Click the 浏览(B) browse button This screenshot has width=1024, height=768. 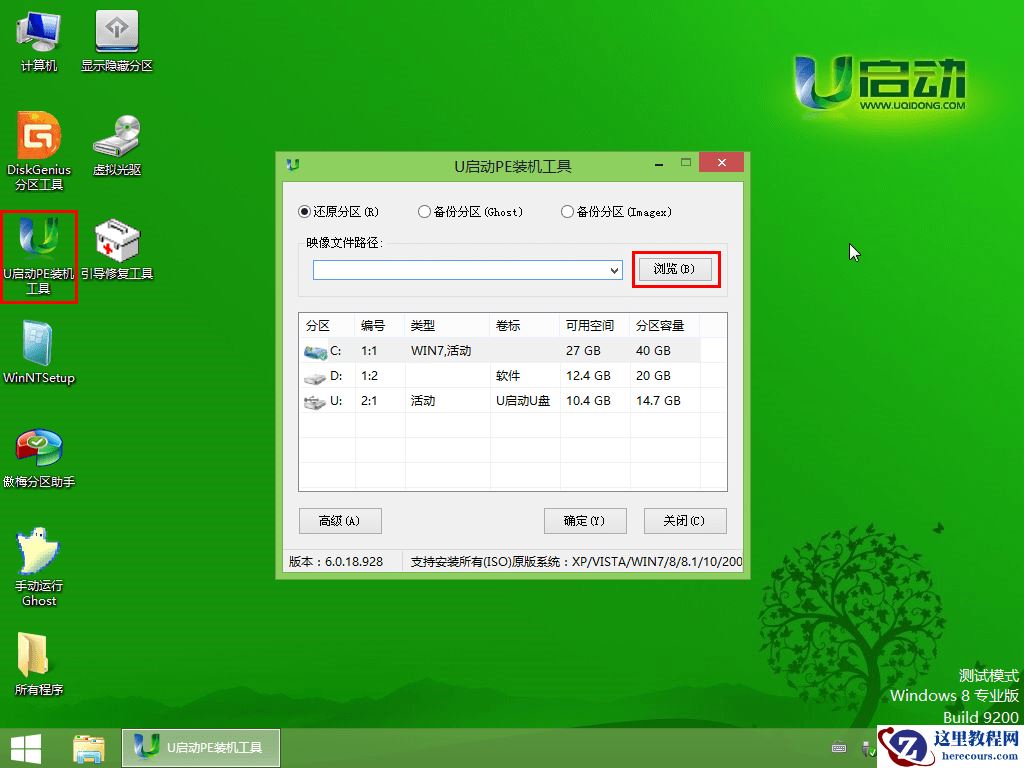(676, 270)
